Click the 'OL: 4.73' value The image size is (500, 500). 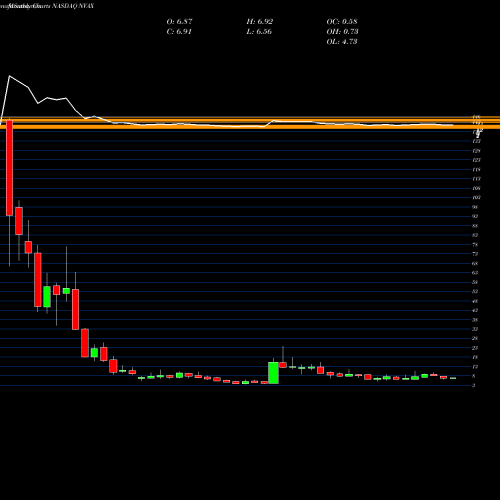point(342,41)
